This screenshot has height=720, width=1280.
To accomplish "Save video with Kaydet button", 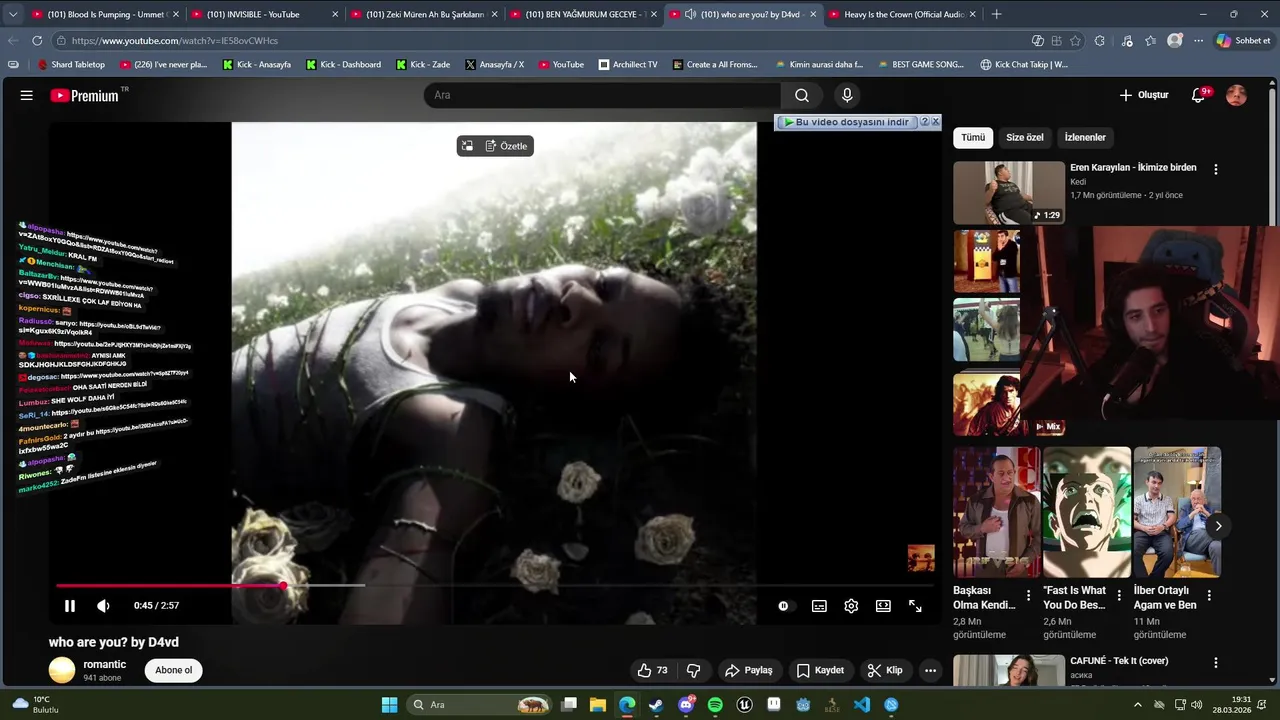I will click(x=820, y=670).
